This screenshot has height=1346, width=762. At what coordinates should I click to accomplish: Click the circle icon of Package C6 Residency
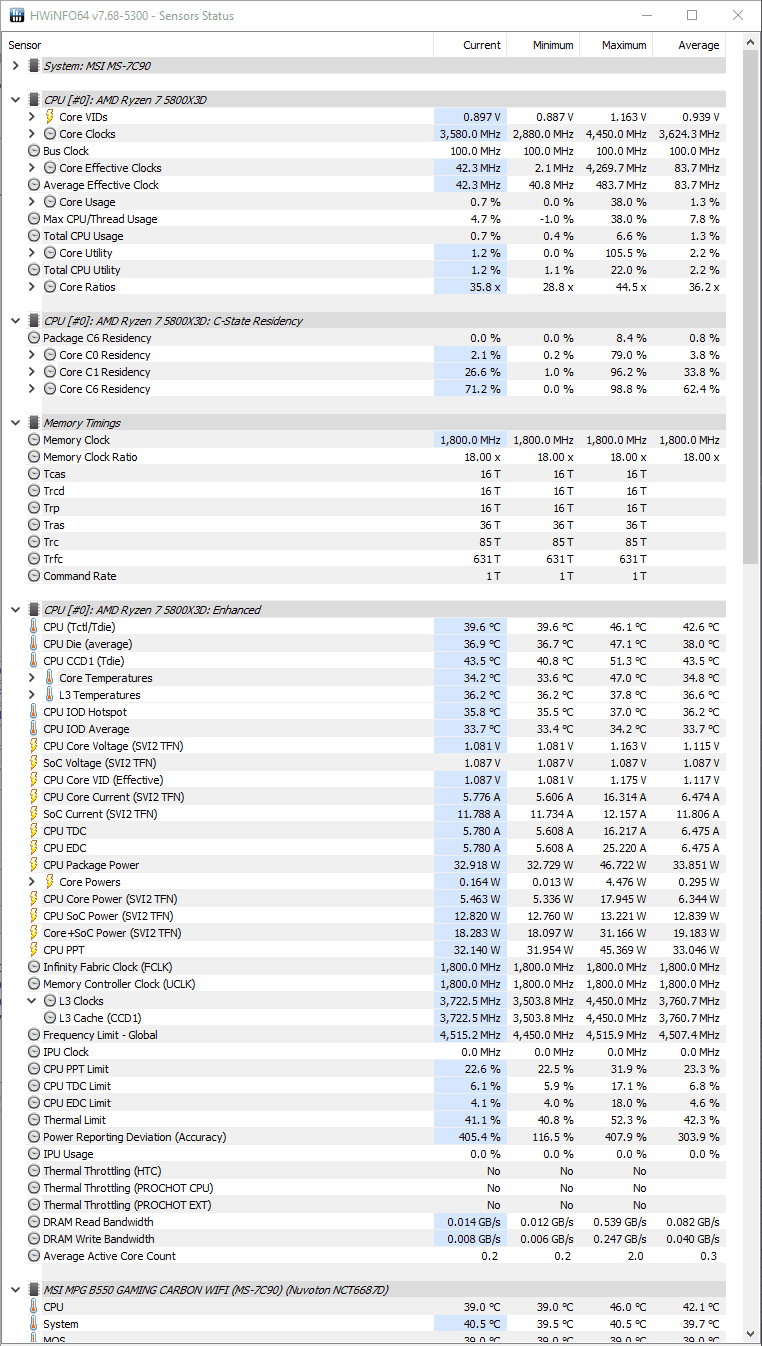pyautogui.click(x=34, y=338)
